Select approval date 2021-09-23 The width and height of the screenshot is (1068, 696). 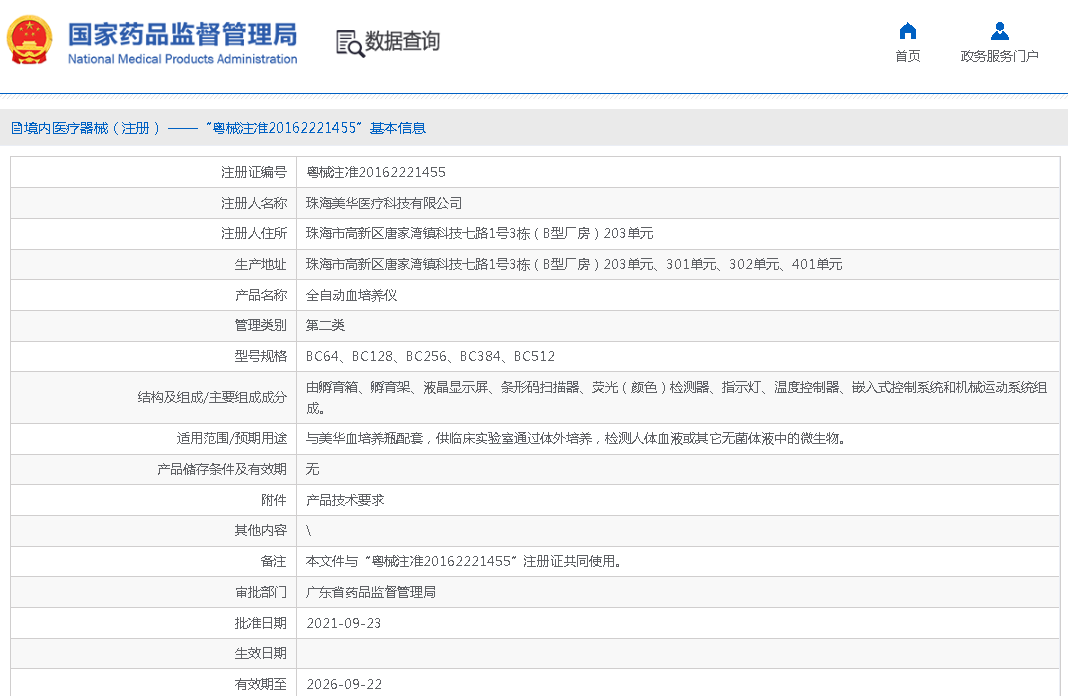pos(343,623)
